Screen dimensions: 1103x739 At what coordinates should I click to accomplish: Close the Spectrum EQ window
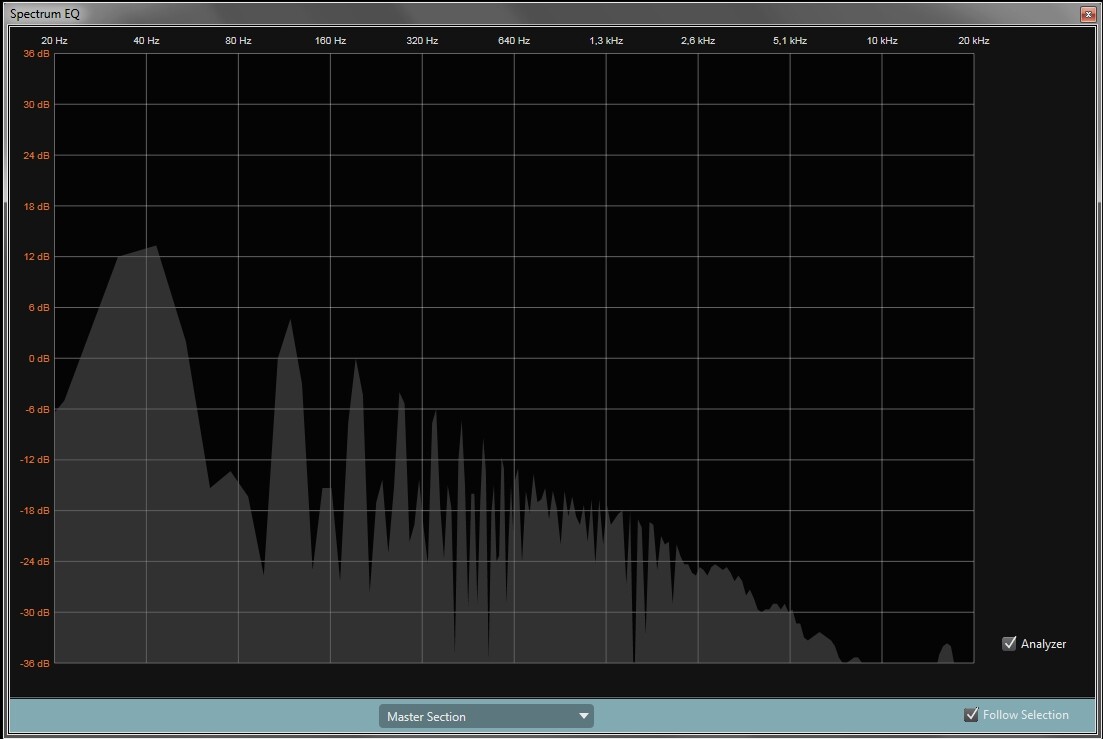(1088, 13)
